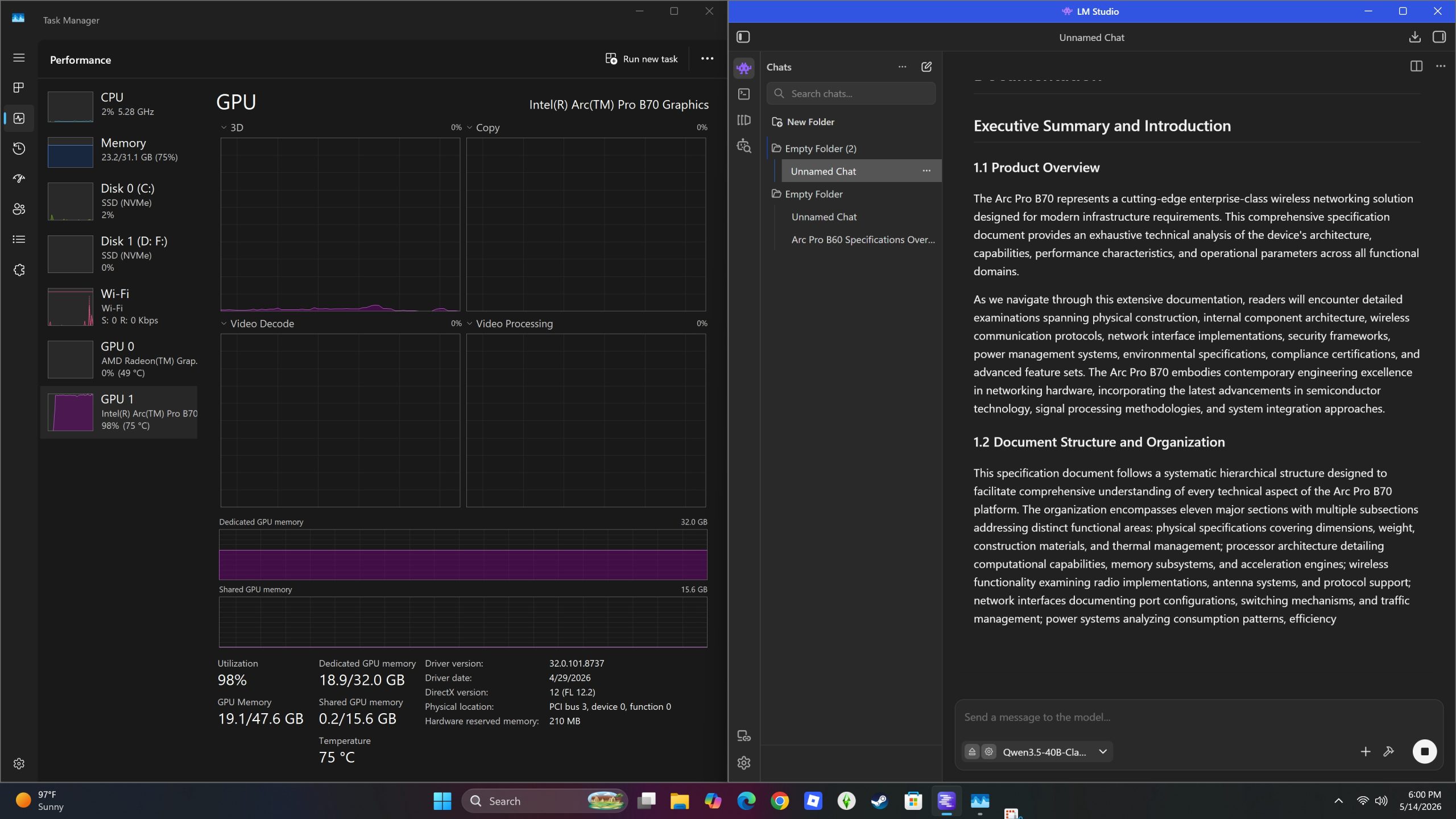
Task: Stop generation with stop button
Action: 1425,751
